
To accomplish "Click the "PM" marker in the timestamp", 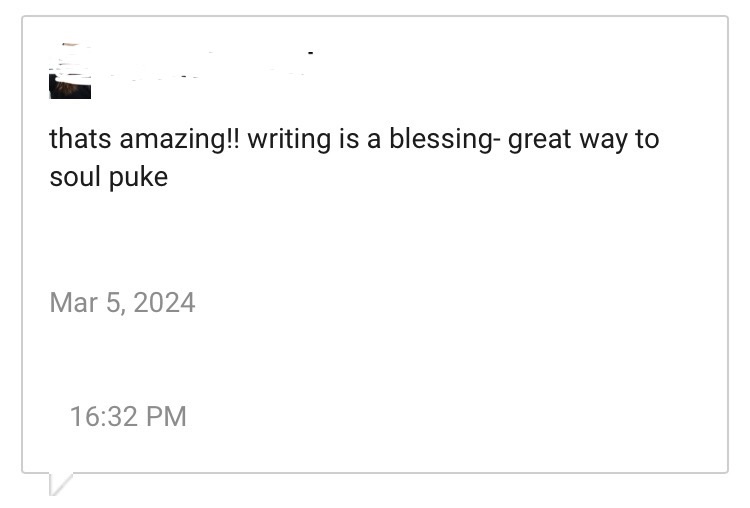I will click(166, 416).
